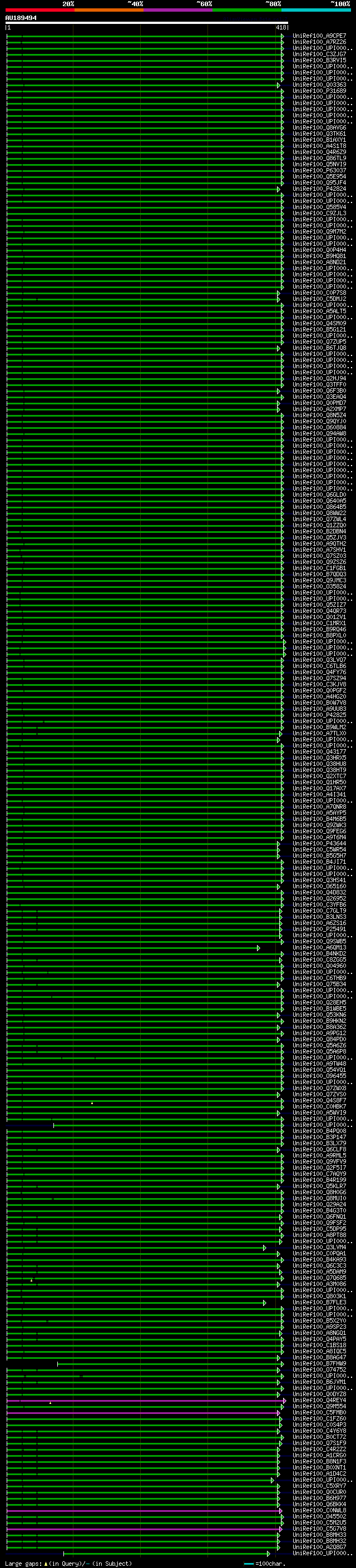Click the green ~80% identity legend segment
Image resolution: width=356 pixels, height=1568 pixels.
click(x=247, y=10)
